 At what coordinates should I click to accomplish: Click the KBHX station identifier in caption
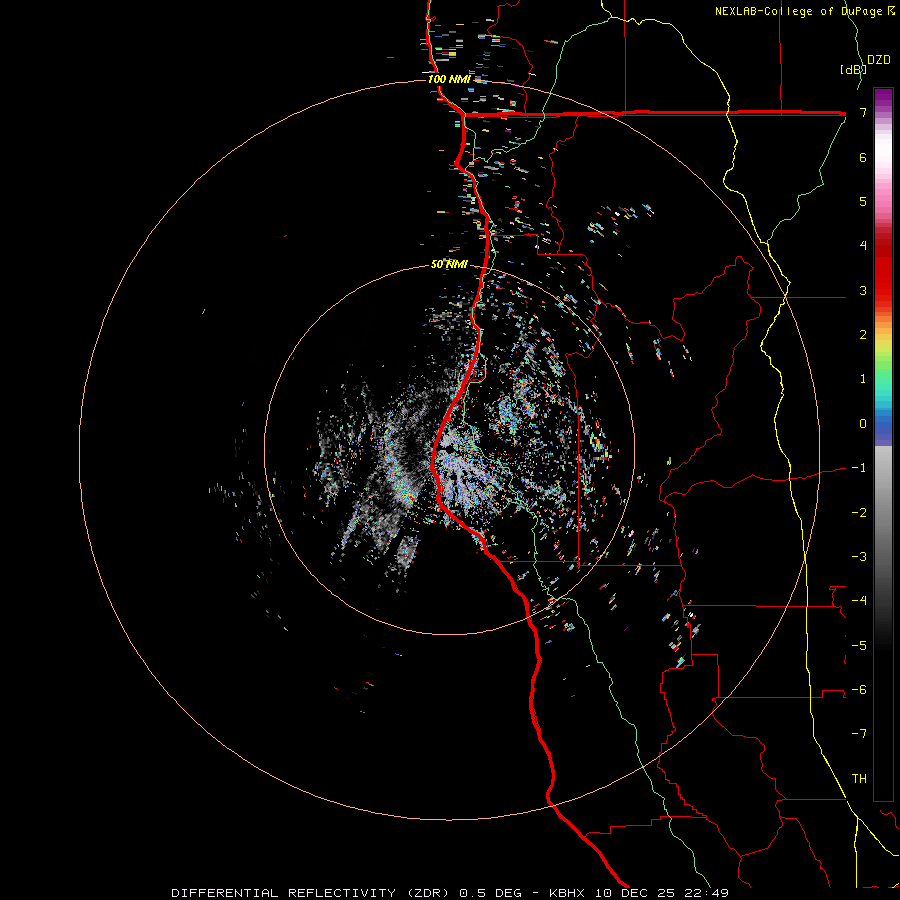[567, 893]
